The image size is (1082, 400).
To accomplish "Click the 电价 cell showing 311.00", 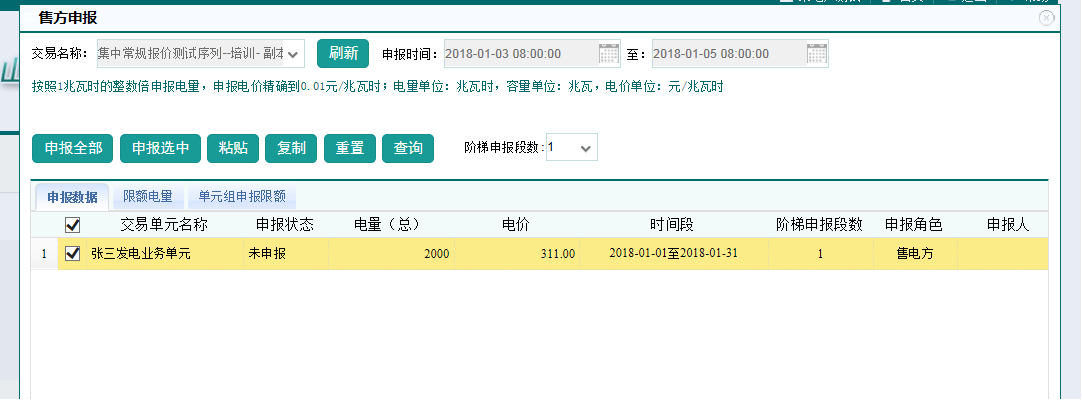I will 516,254.
